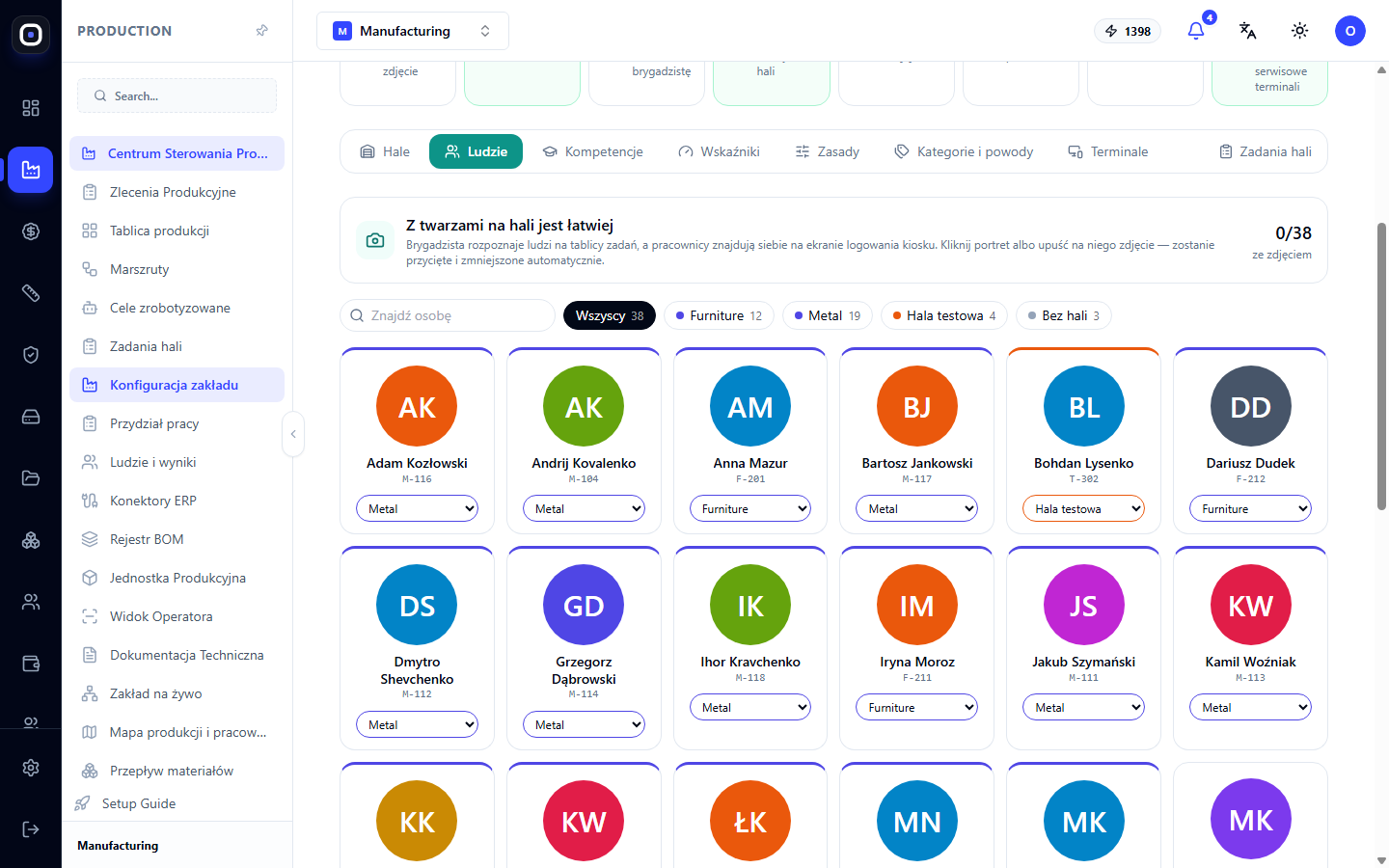Open the Manufacturing workspace switcher

413,31
